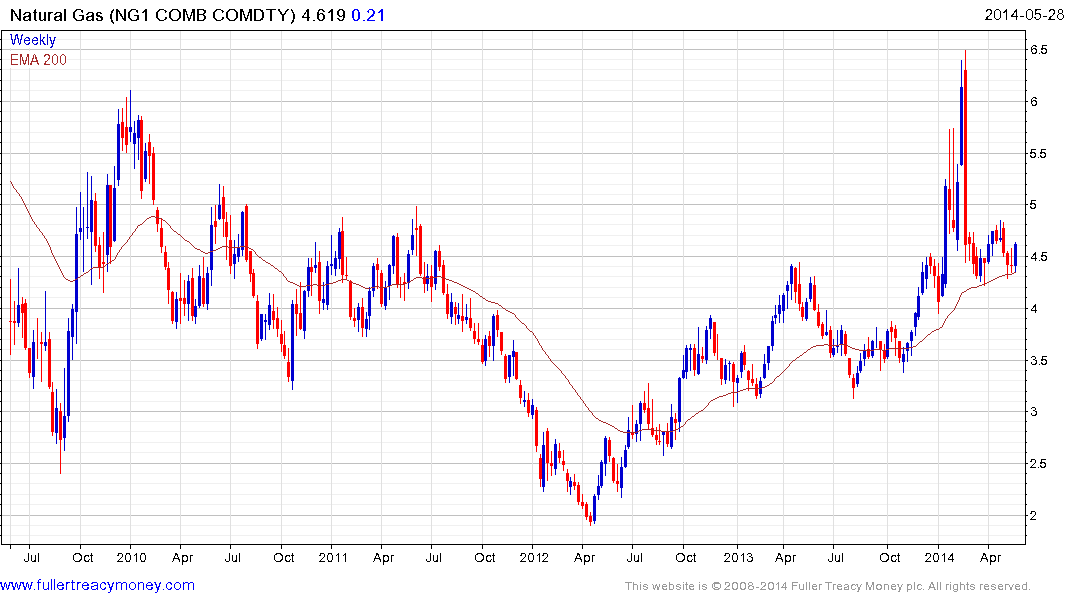The height and width of the screenshot is (600, 1075).
Task: Click the lowest candle at the April 2012 bottom
Action: click(x=591, y=517)
